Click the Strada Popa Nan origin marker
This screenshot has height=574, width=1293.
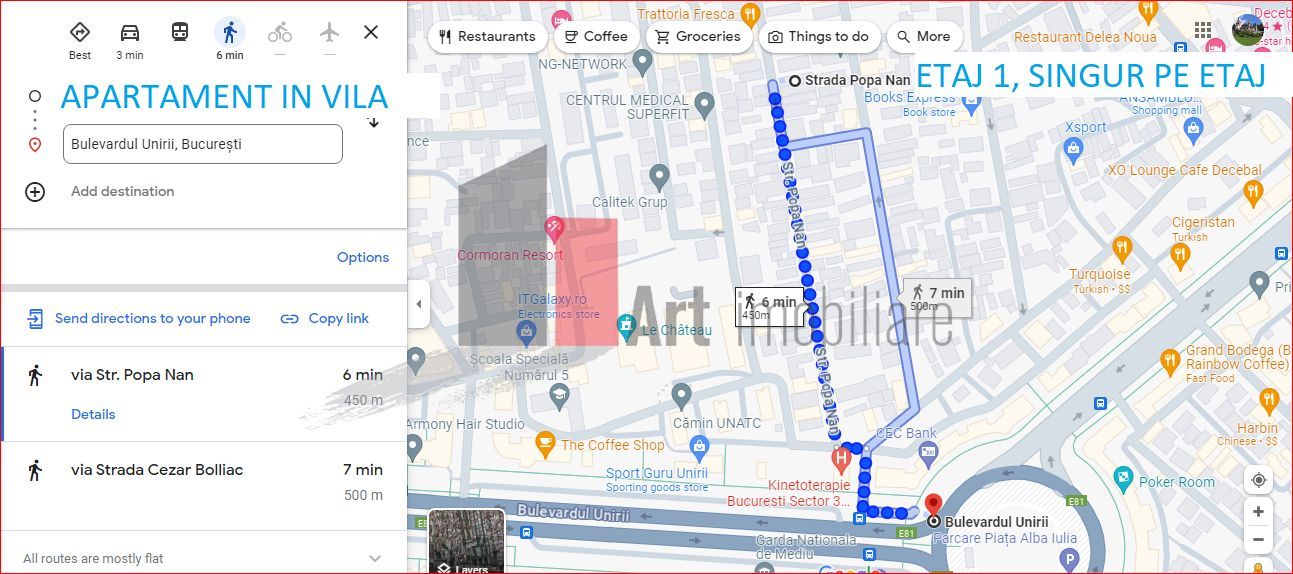pyautogui.click(x=795, y=81)
